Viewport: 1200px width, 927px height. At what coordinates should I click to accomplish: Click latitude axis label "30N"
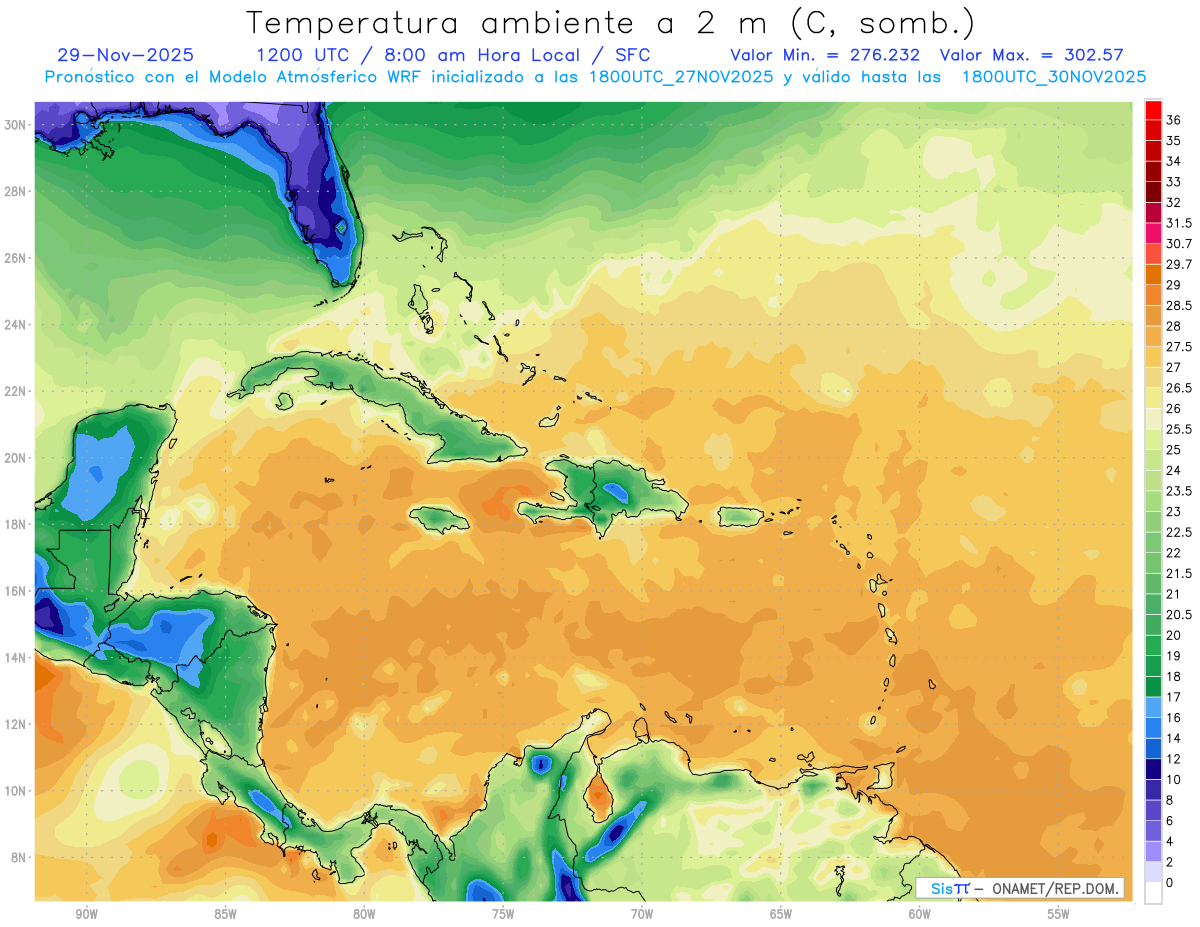15,125
